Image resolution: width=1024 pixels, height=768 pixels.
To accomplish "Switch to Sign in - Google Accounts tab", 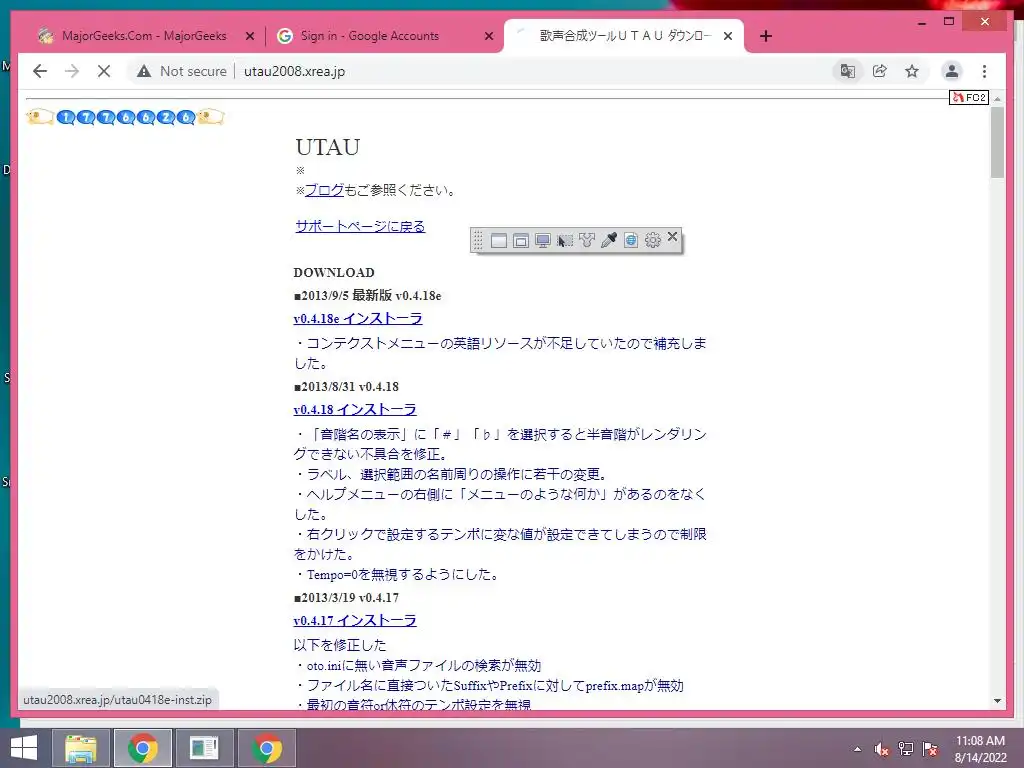I will coord(370,36).
